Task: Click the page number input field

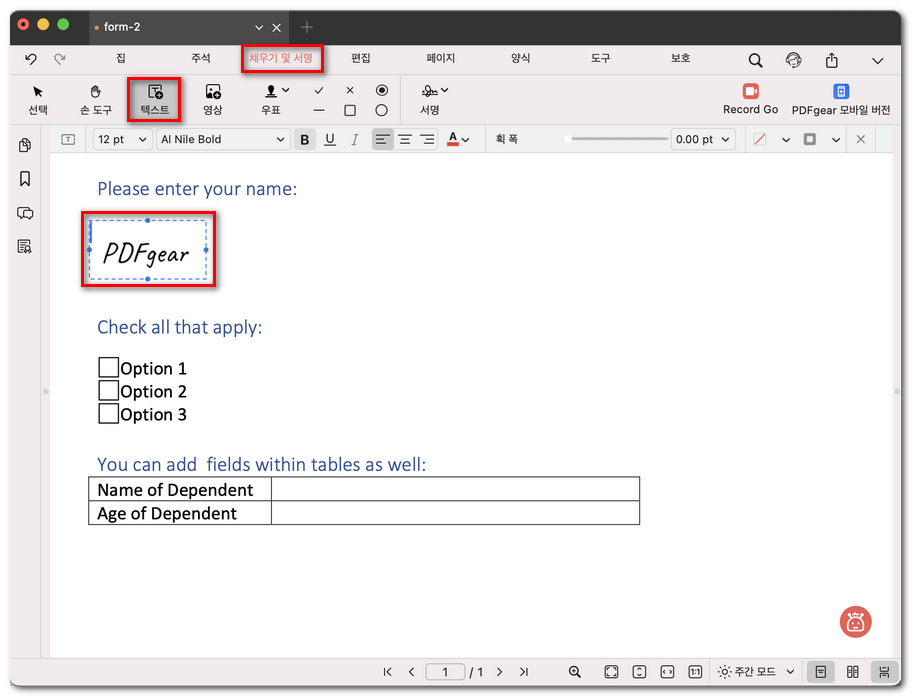Action: point(446,672)
